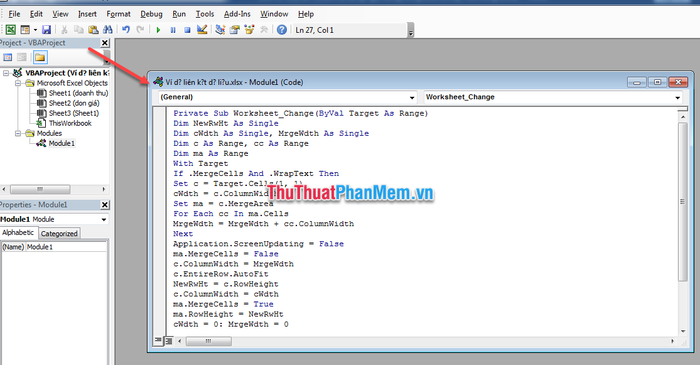This screenshot has height=365, width=700.
Task: Toggle Design Mode icon
Action: (x=202, y=30)
